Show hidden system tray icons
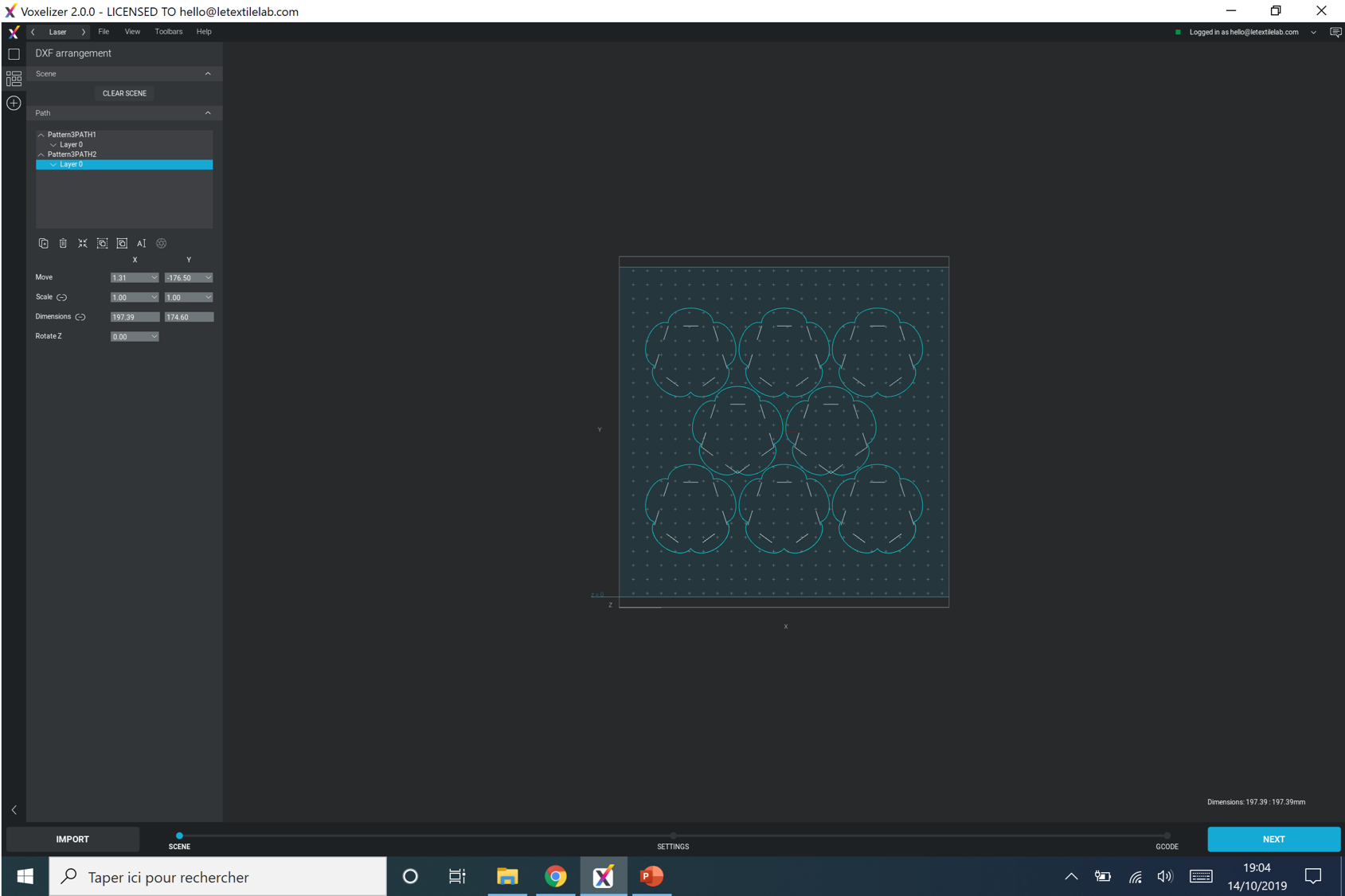Screen dimensions: 1345x896 1071,877
